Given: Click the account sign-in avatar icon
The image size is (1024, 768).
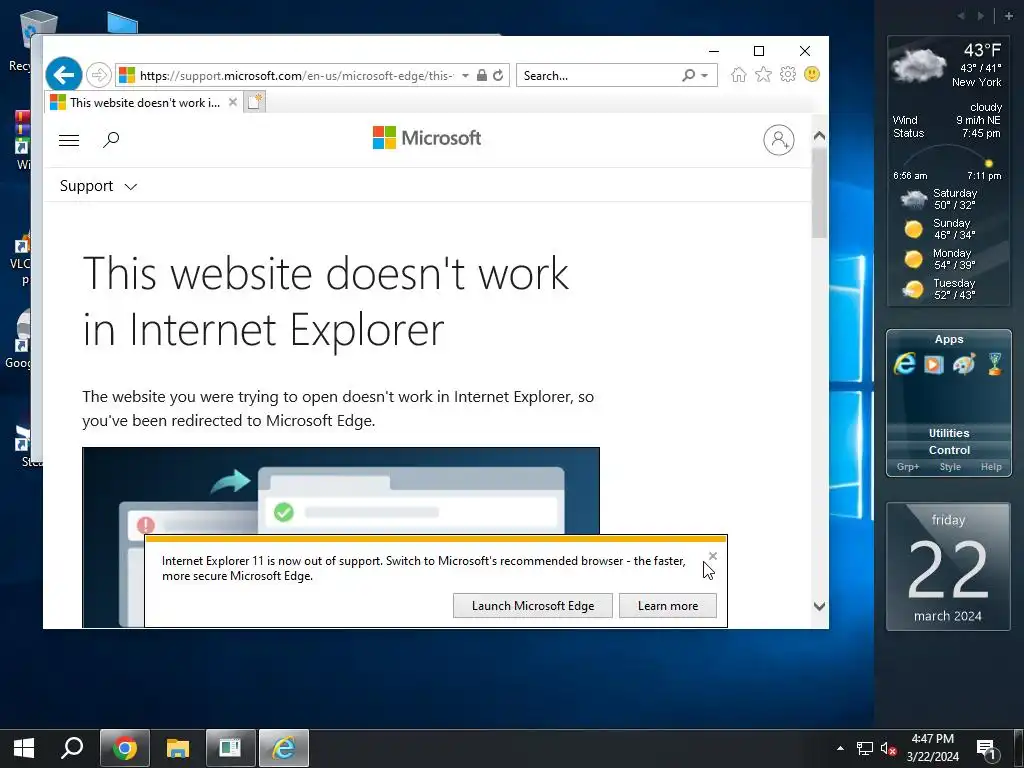Looking at the screenshot, I should [778, 140].
